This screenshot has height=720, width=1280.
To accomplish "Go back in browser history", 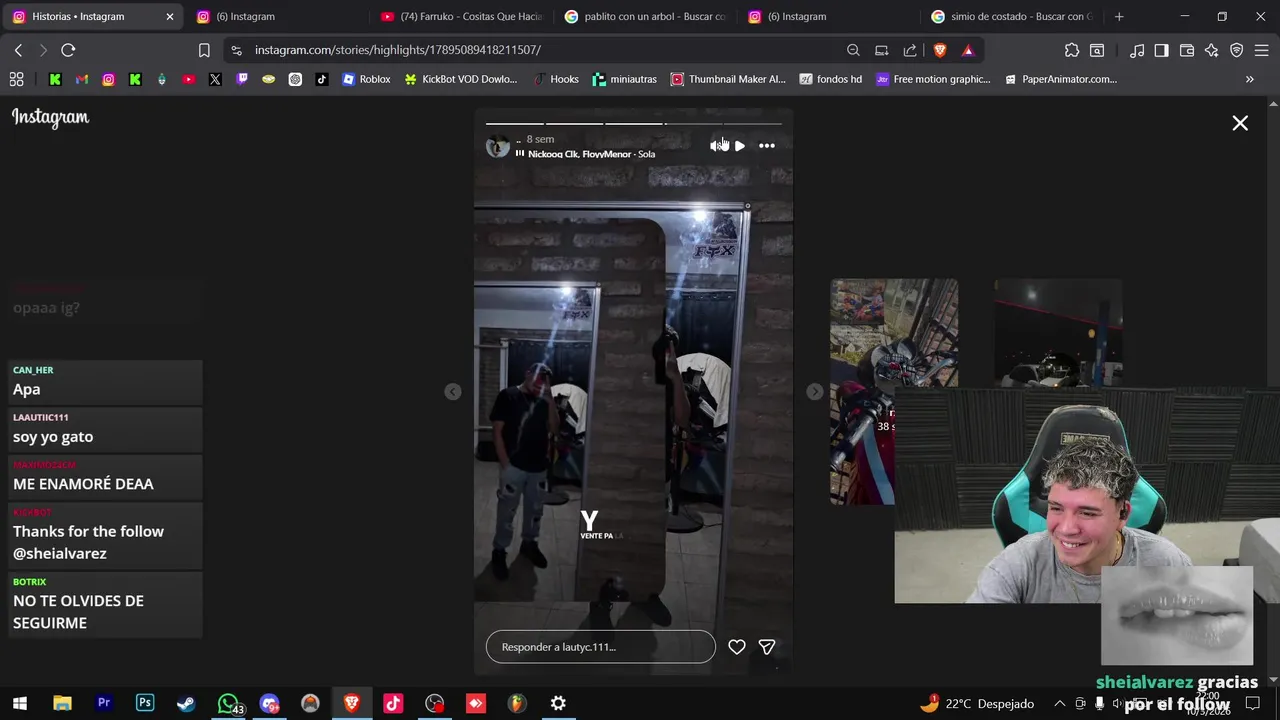I will click(18, 50).
